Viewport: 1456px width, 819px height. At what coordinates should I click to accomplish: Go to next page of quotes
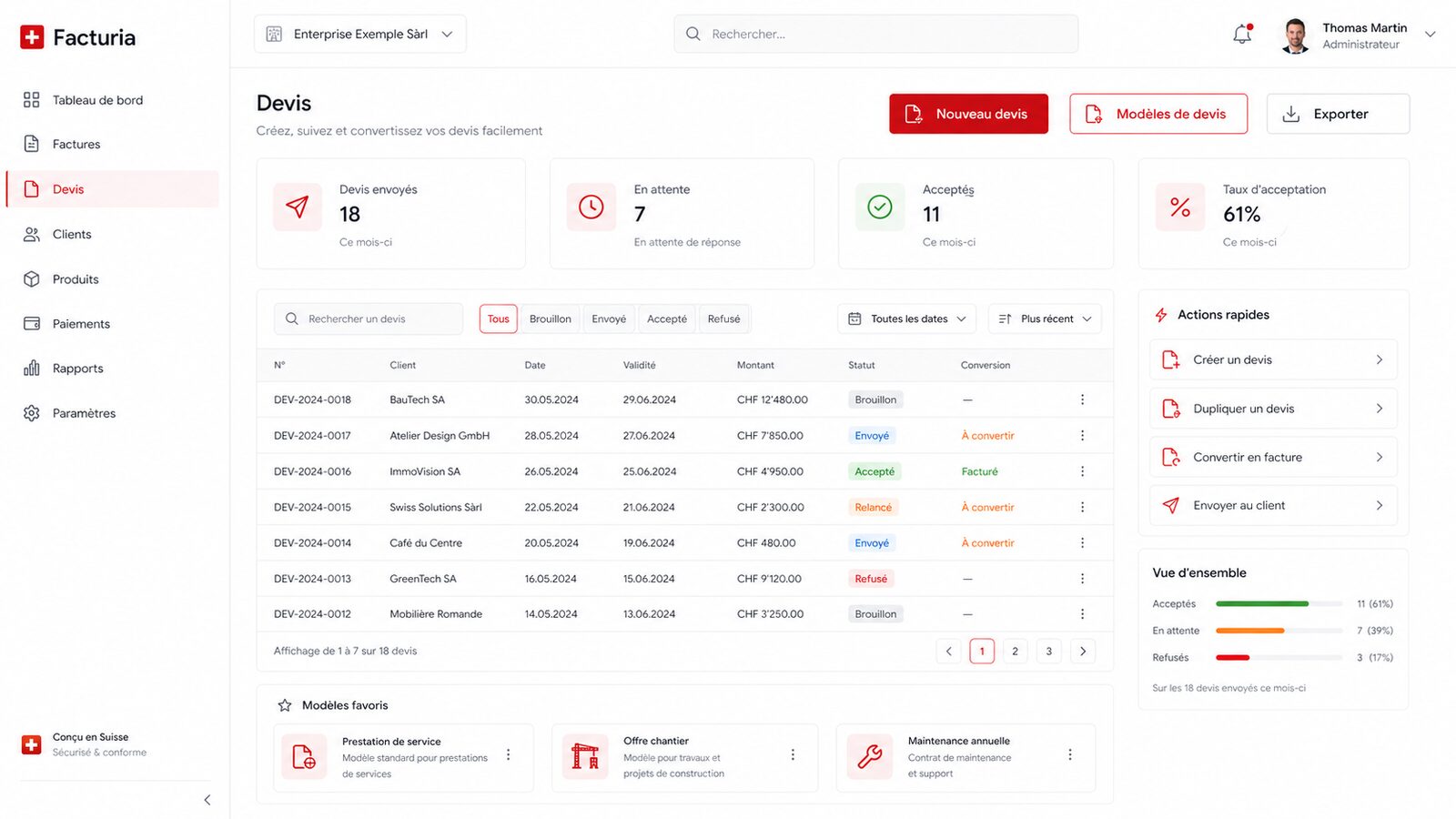click(1083, 651)
